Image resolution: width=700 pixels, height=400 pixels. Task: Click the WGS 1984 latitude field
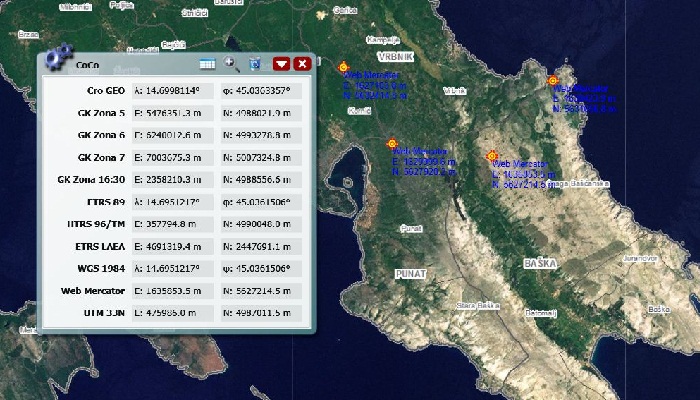[263, 268]
